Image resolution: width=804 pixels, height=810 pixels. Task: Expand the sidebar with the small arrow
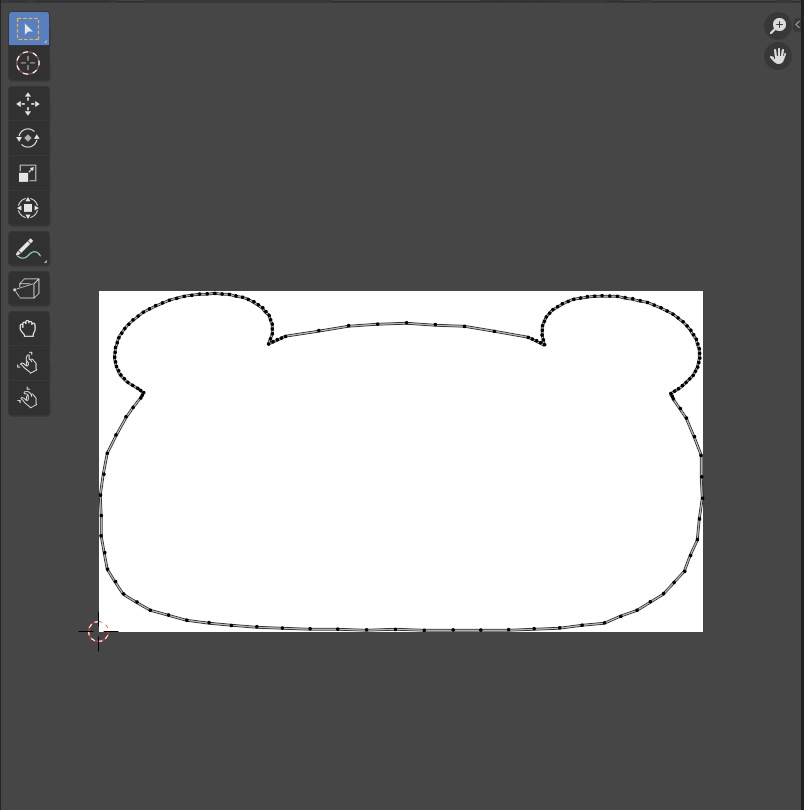pyautogui.click(x=798, y=25)
